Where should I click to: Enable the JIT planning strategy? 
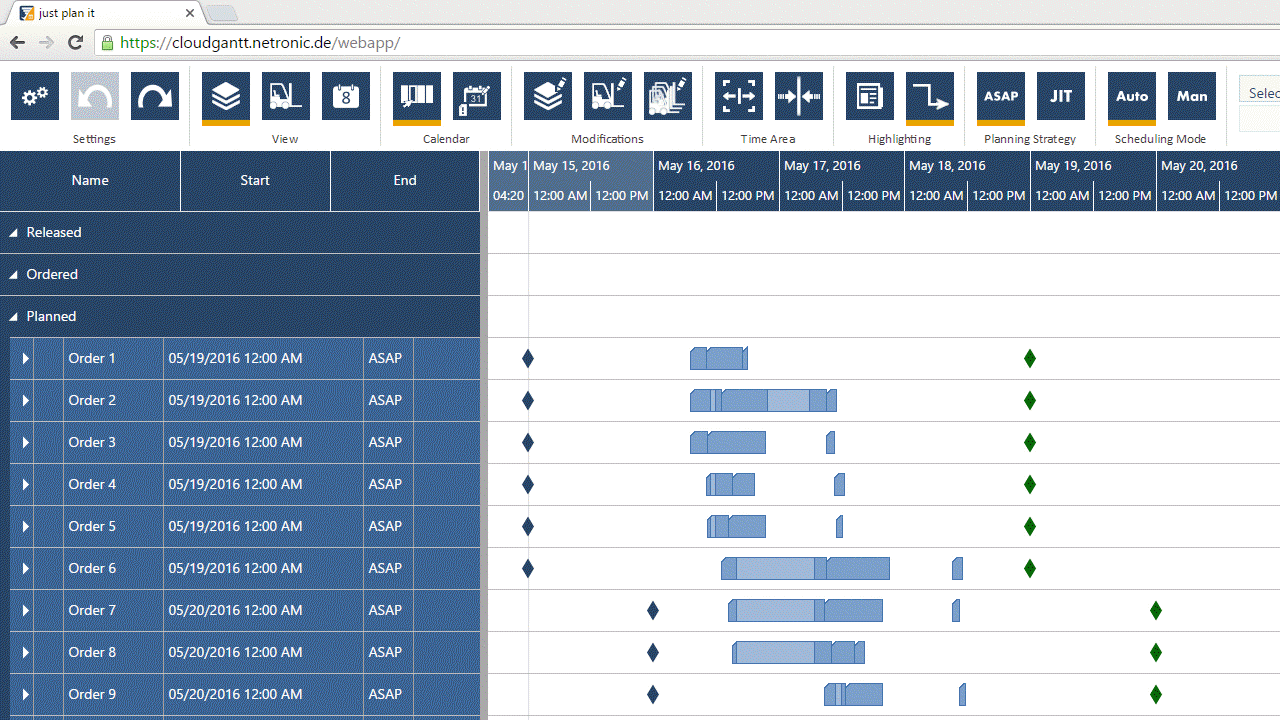[x=1061, y=97]
